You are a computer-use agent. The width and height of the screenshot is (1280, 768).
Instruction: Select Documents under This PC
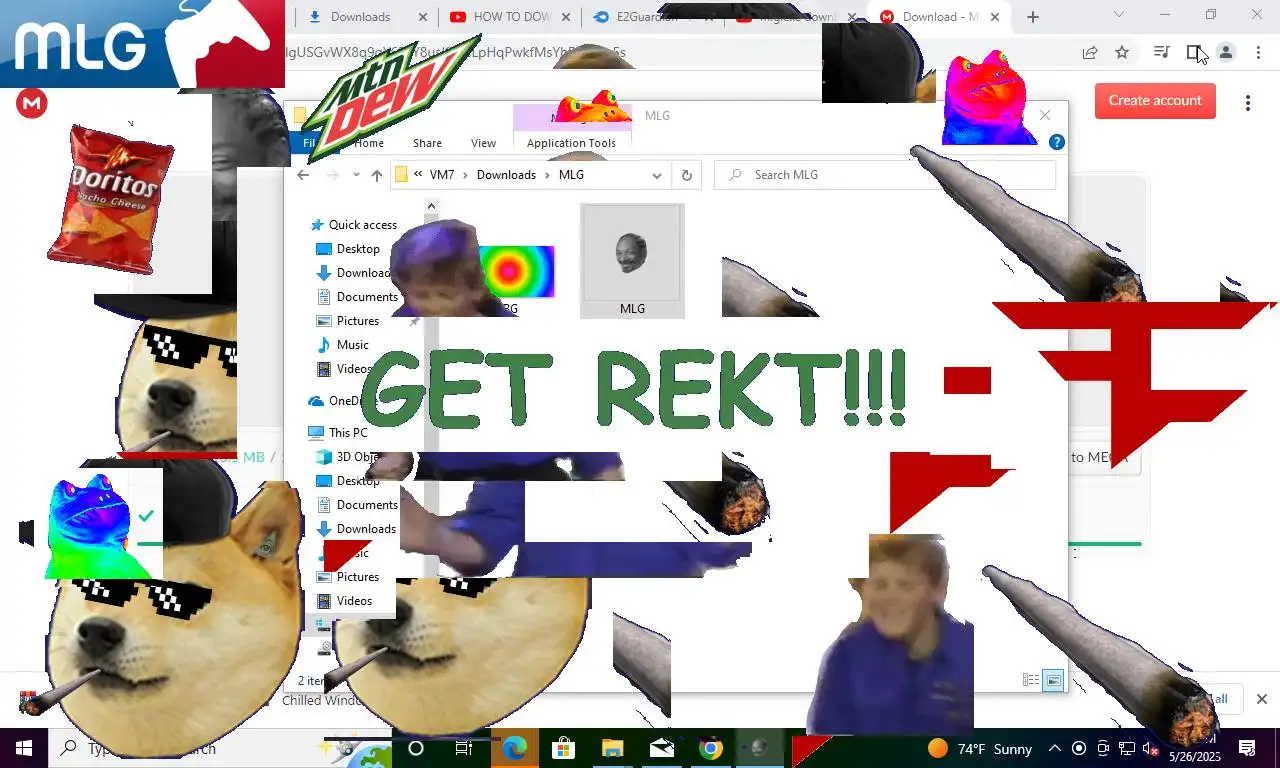(357, 505)
